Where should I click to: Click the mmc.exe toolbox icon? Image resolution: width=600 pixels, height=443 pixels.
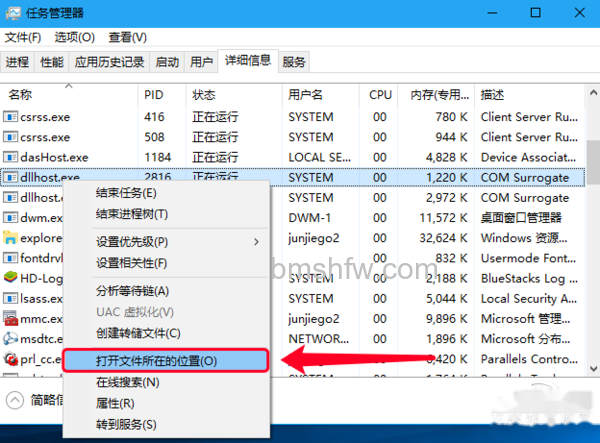coord(10,318)
